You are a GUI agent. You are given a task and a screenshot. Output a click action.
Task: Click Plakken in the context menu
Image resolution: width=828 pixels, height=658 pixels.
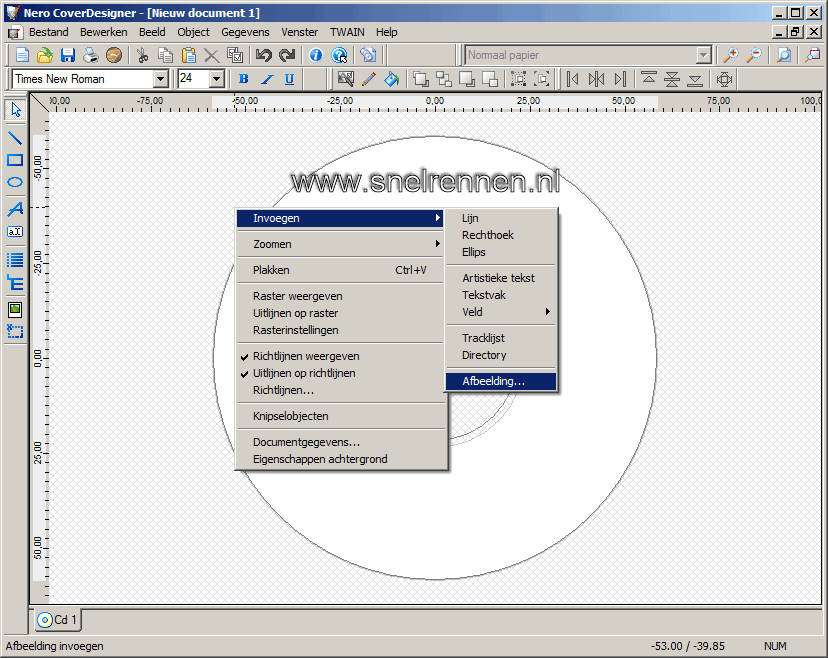pos(341,270)
